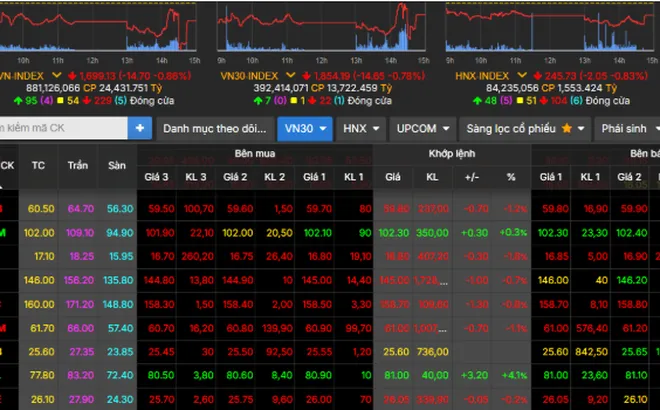Click the Sàn column header
The width and height of the screenshot is (660, 410).
pyautogui.click(x=117, y=165)
